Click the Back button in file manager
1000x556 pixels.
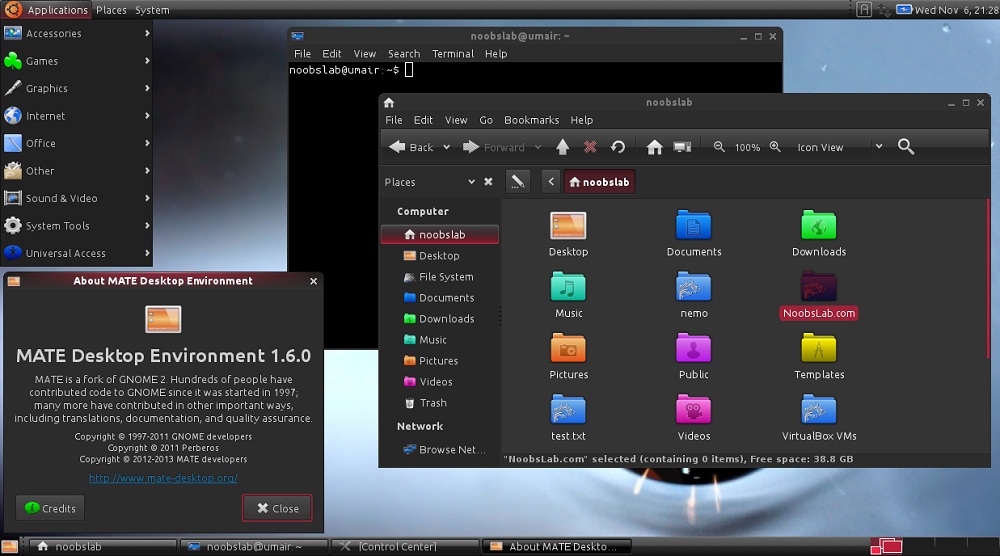pyautogui.click(x=411, y=147)
